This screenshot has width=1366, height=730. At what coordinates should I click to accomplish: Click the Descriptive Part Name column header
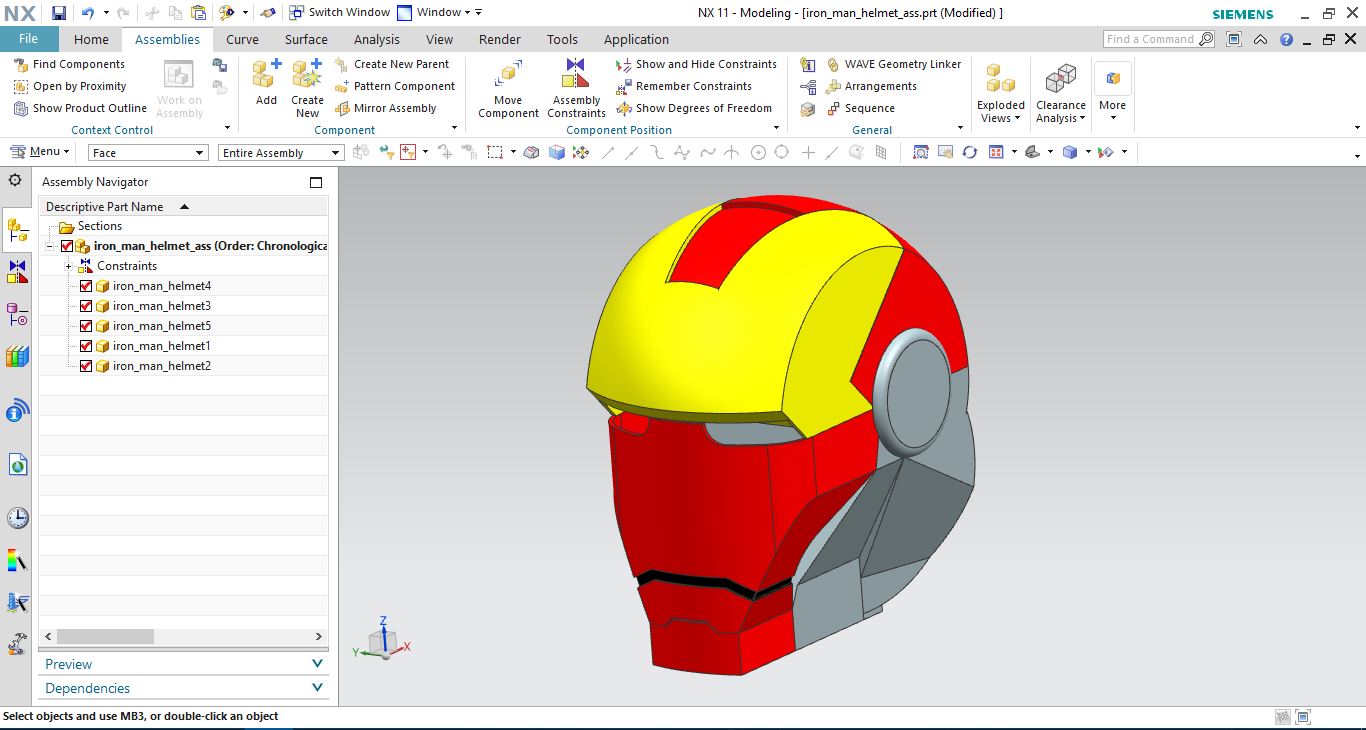pos(183,207)
